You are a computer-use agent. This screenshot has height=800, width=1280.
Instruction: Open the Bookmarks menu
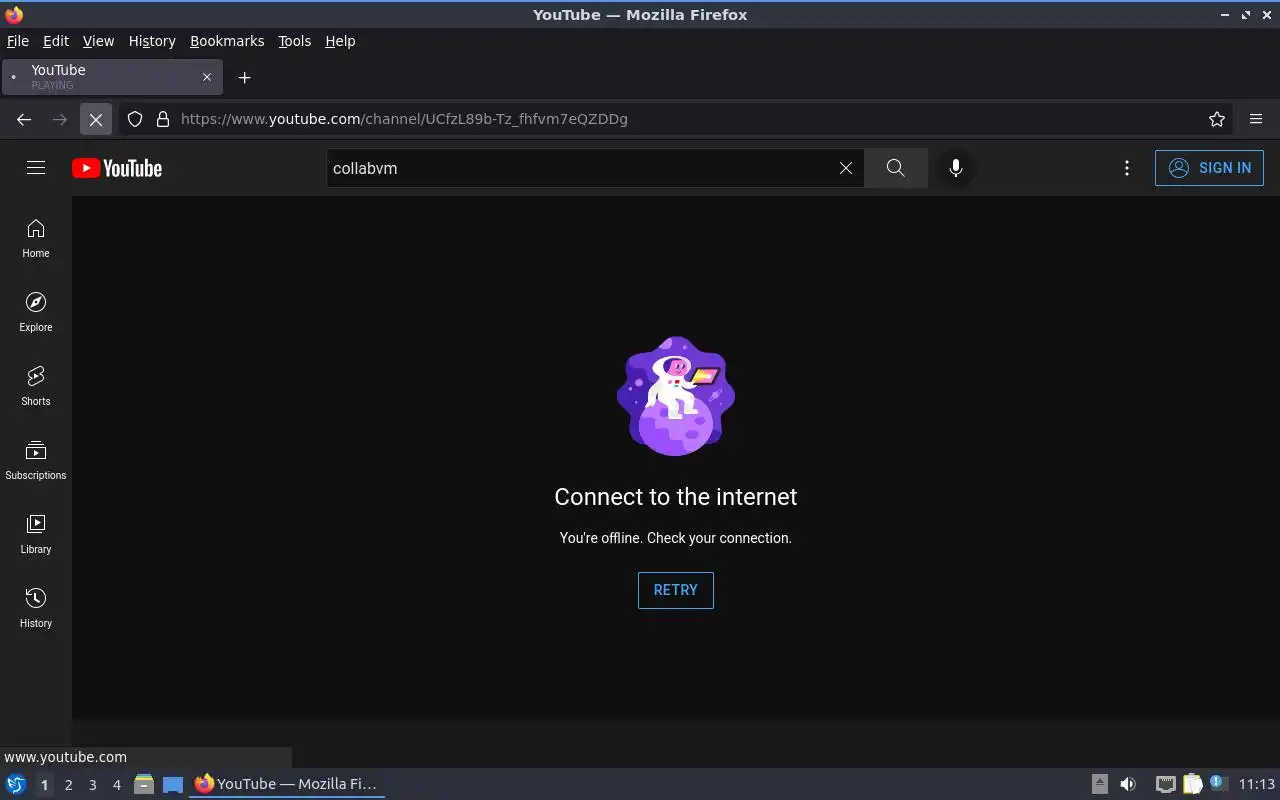[227, 41]
